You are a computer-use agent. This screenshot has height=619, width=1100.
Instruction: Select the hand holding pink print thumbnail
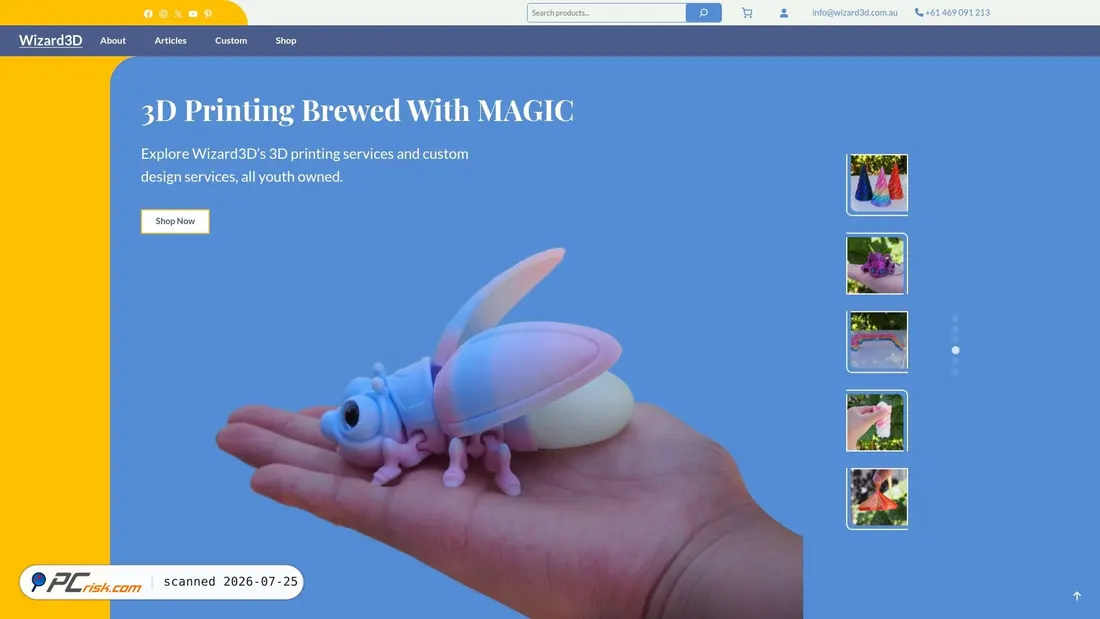point(877,421)
